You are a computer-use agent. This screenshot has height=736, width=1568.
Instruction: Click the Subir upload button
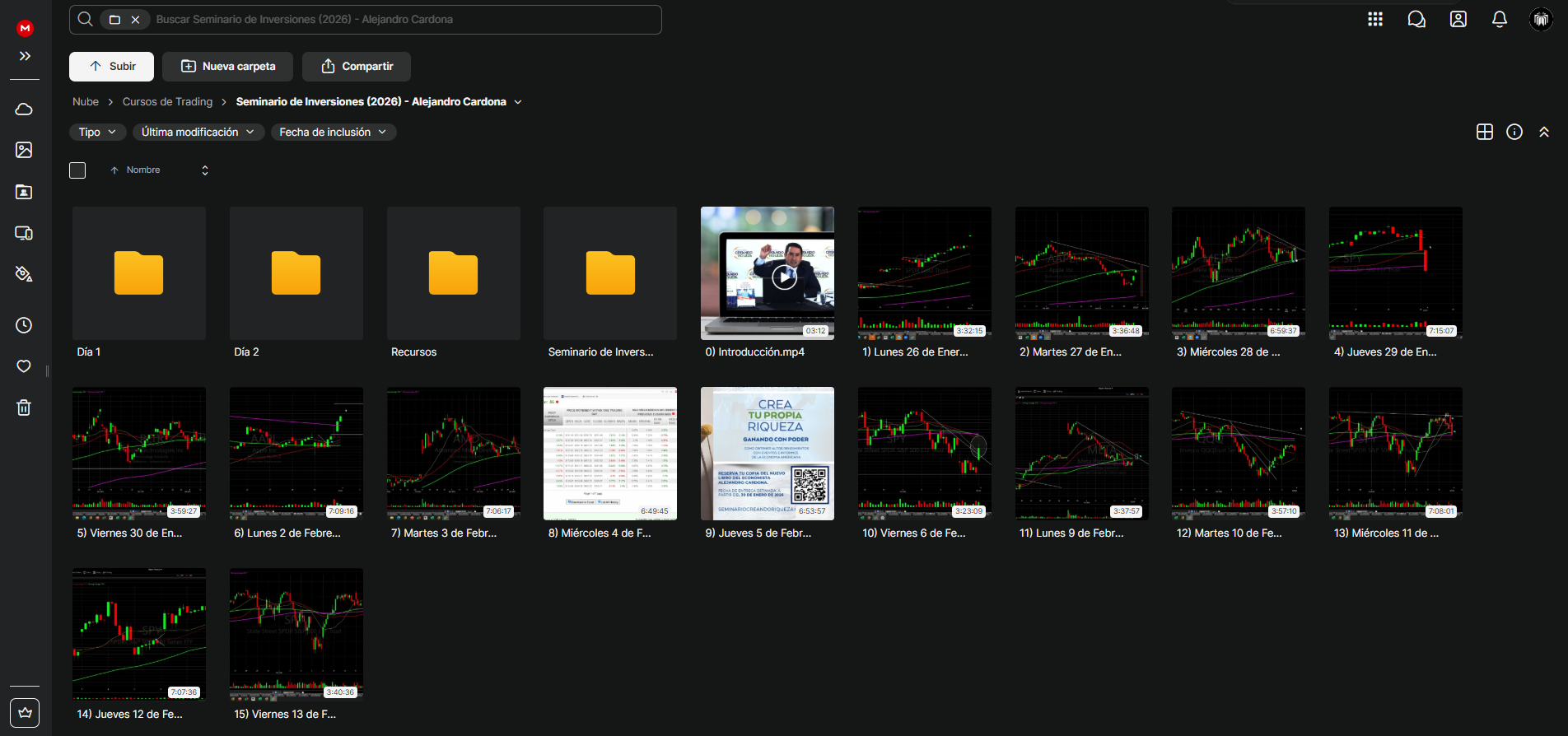click(x=111, y=66)
